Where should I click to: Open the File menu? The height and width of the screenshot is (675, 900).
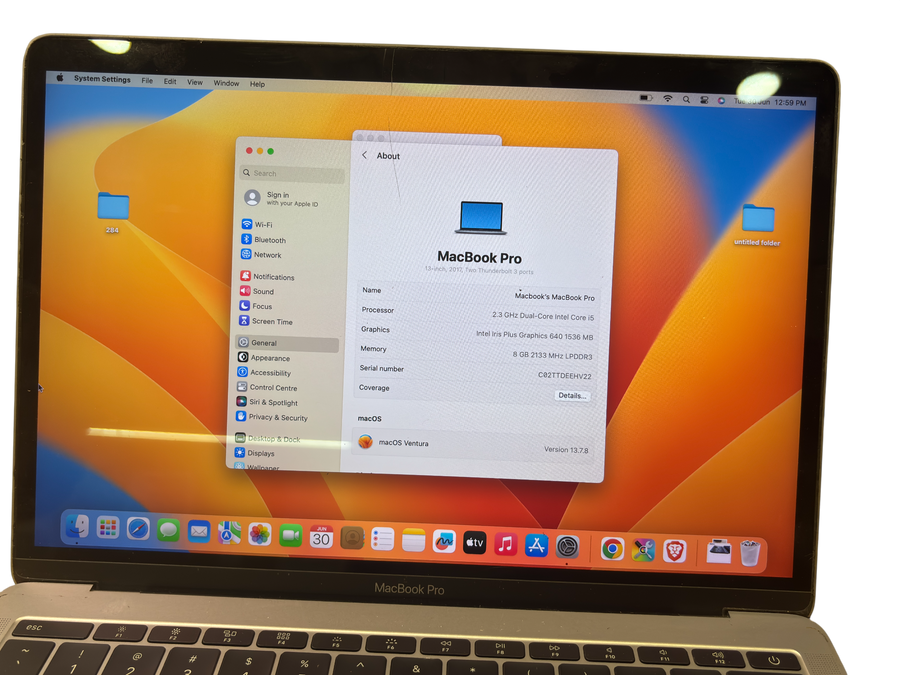(x=148, y=80)
